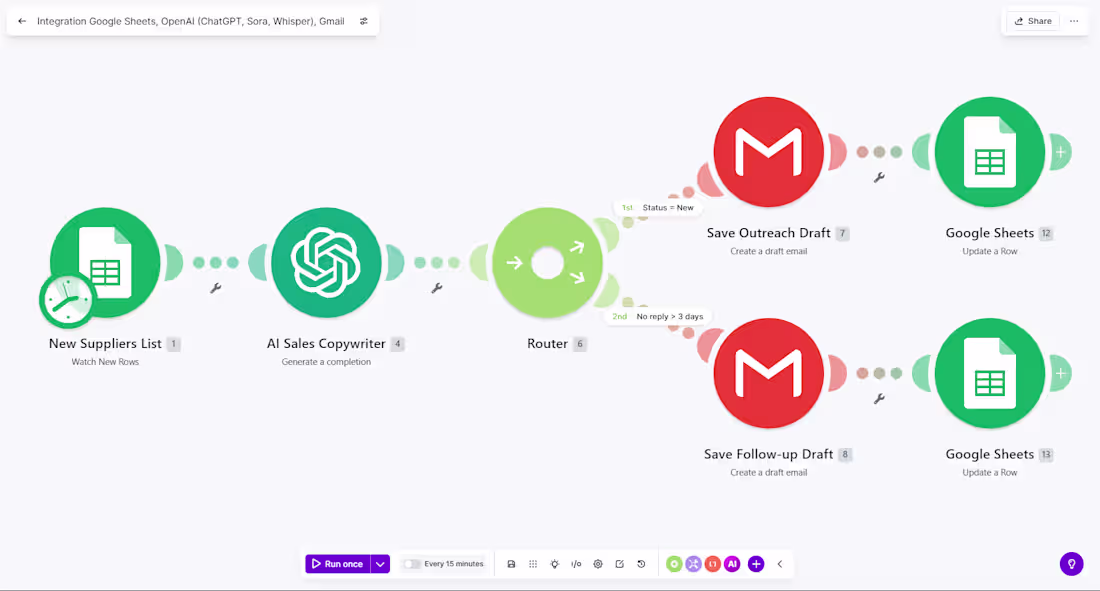Screen dimensions: 1100x591
Task: Open the Save Outreach Draft Gmail module
Action: coord(768,152)
